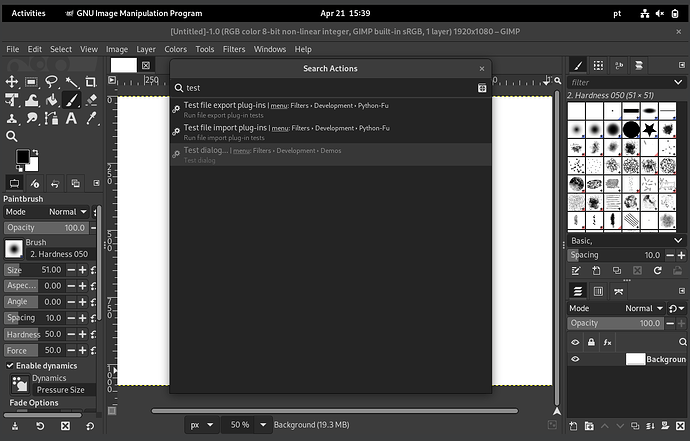Viewport: 690px width, 441px height.
Task: Open the Windows menu
Action: point(270,49)
